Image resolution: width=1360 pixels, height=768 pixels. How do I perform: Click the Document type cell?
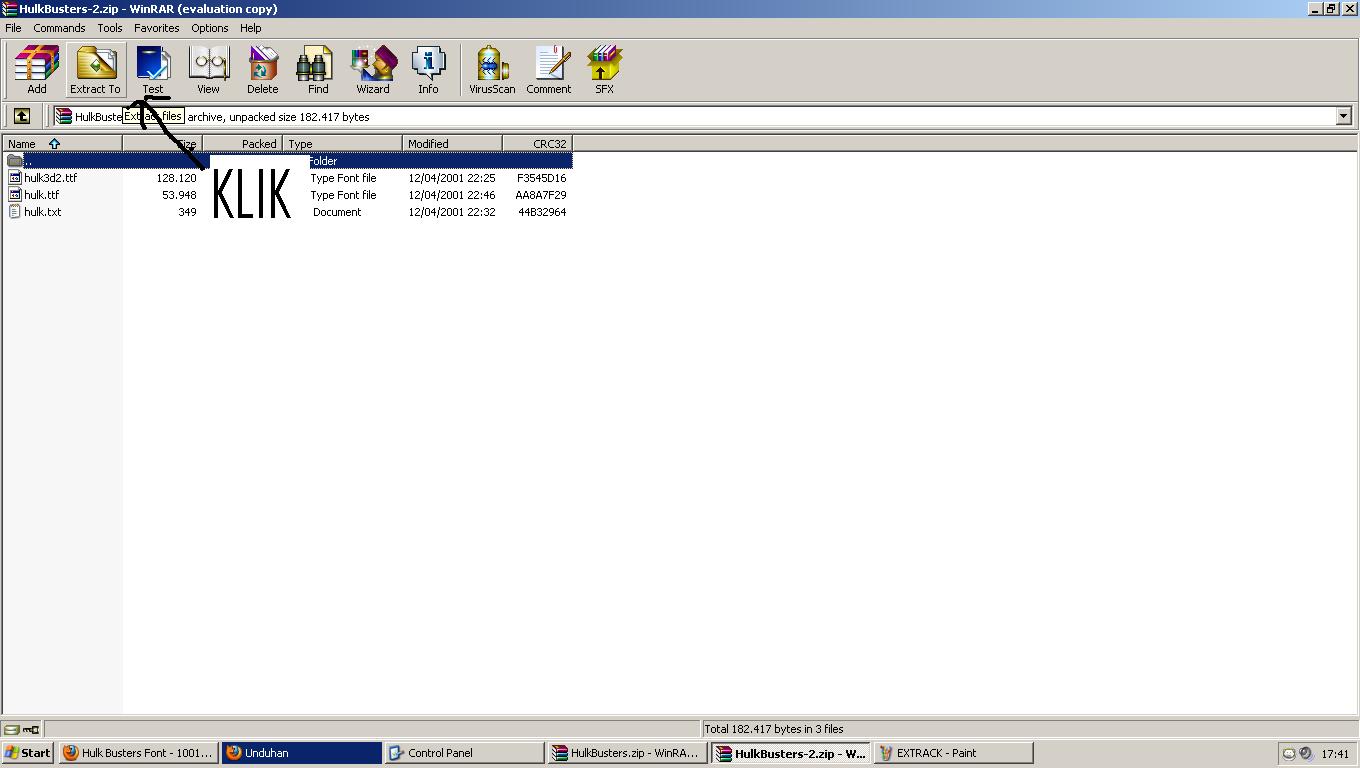pyautogui.click(x=337, y=212)
